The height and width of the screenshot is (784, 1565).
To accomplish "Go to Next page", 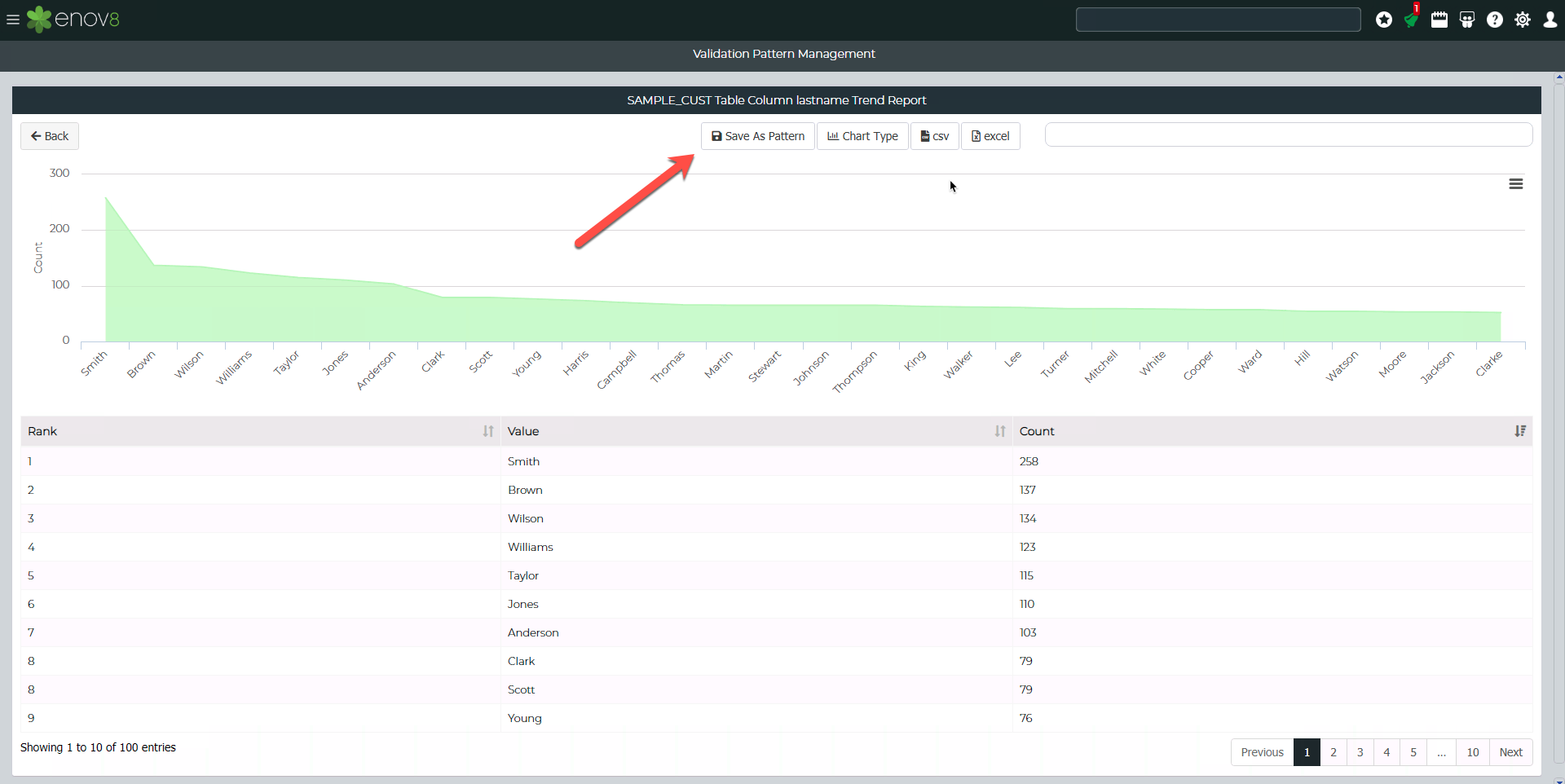I will coord(1510,752).
